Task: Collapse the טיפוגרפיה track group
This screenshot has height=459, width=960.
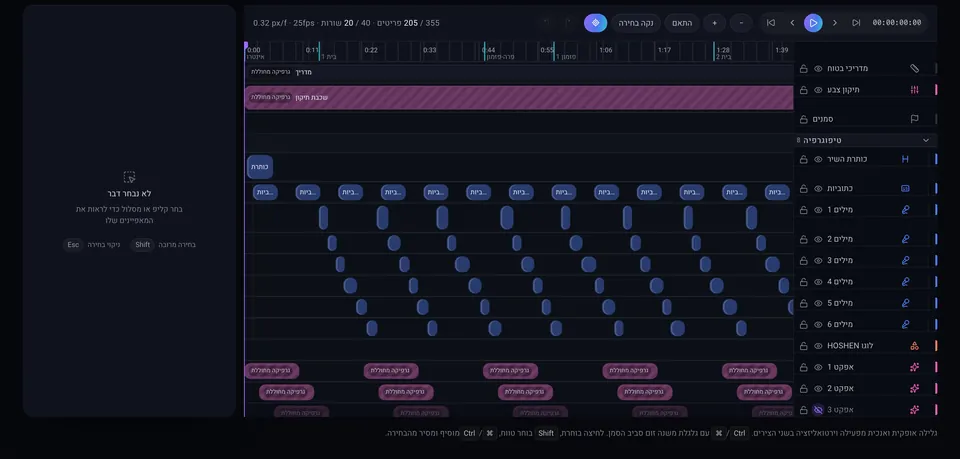Action: coord(926,140)
